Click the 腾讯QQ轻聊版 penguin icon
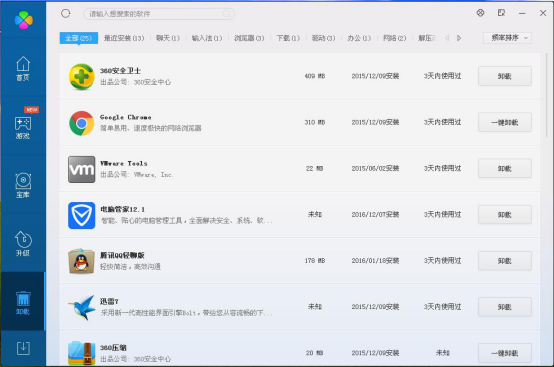554x367 pixels. point(82,261)
